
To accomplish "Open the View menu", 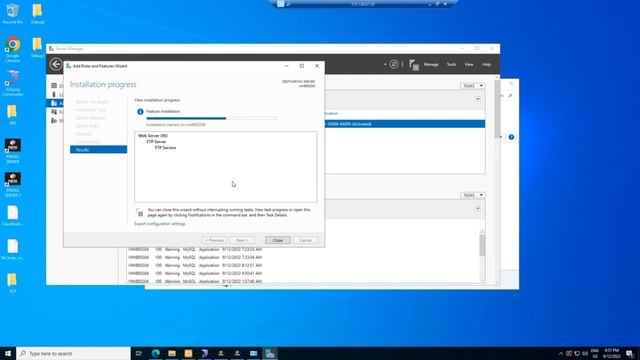I will [x=469, y=64].
